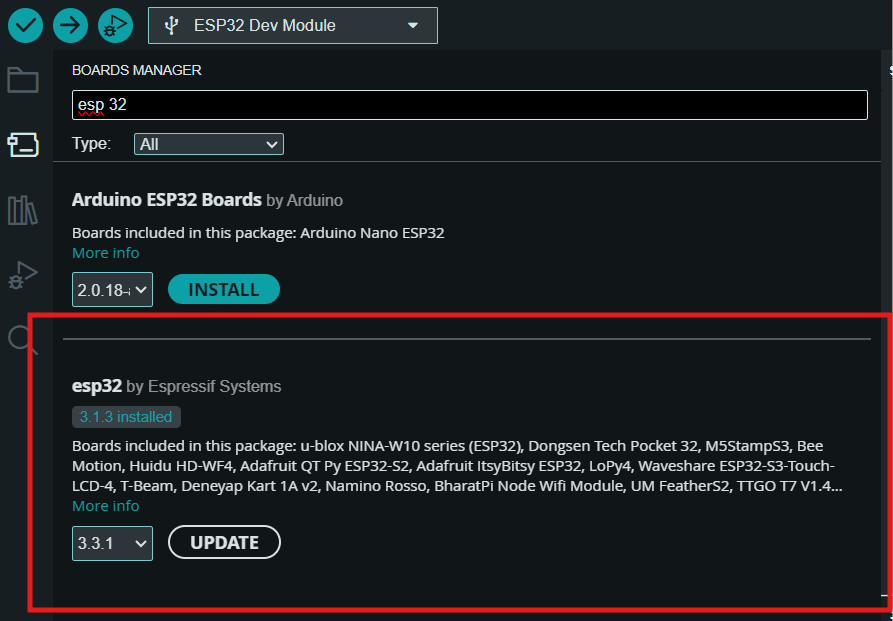Click the Verify checkmark button
893x621 pixels.
point(25,25)
